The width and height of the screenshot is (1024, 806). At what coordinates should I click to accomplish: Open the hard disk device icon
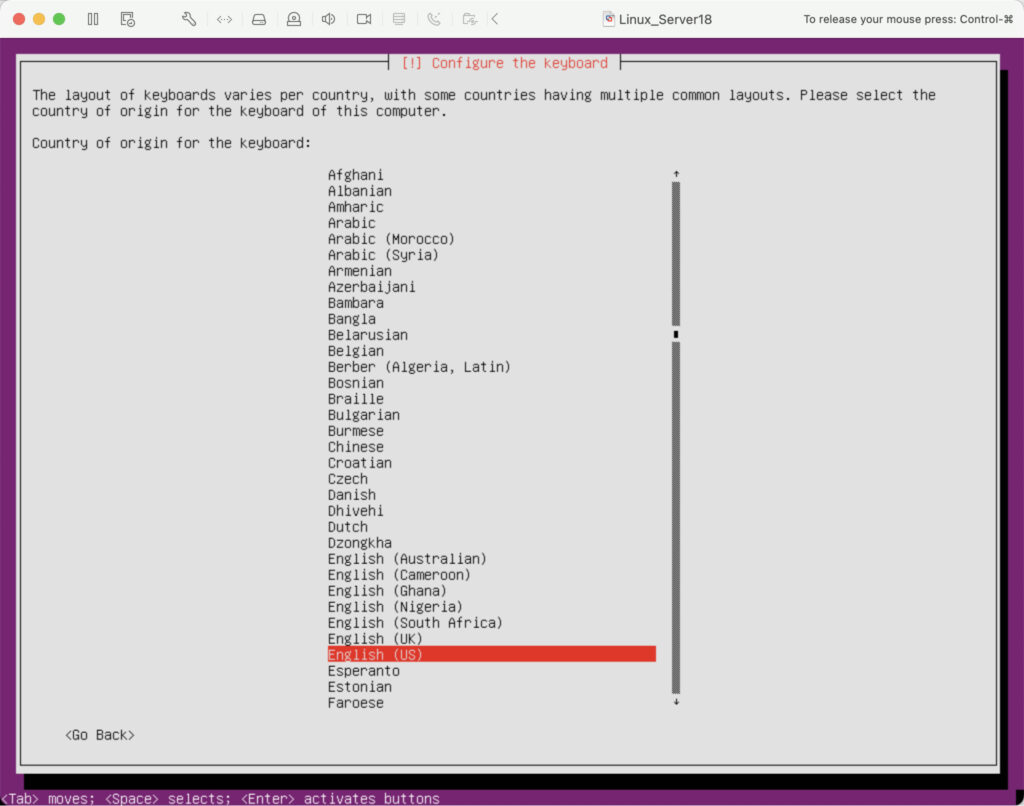pyautogui.click(x=259, y=19)
